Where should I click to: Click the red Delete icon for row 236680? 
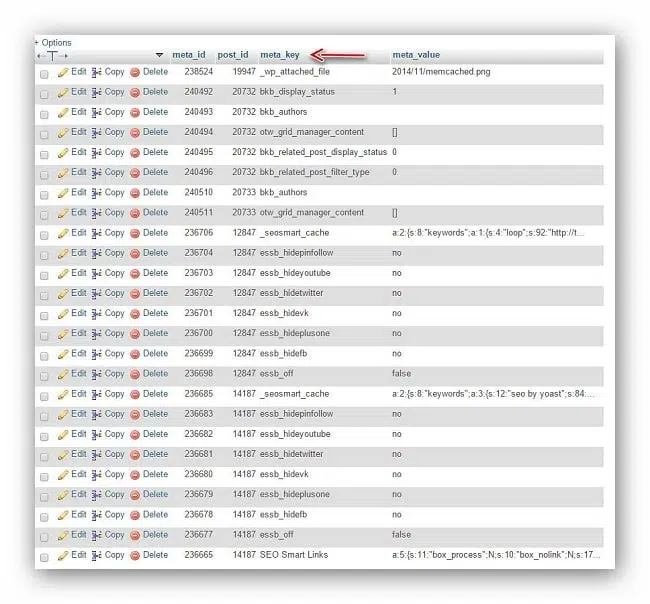[135, 475]
